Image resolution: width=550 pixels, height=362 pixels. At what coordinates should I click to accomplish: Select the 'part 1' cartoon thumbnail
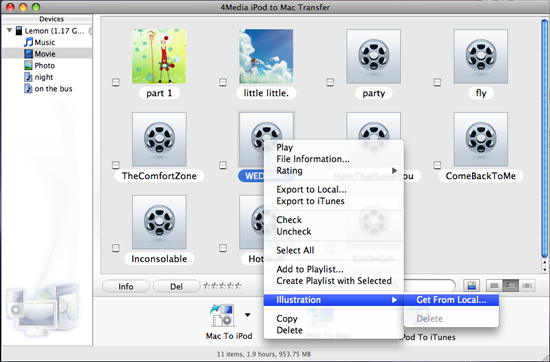[x=159, y=56]
